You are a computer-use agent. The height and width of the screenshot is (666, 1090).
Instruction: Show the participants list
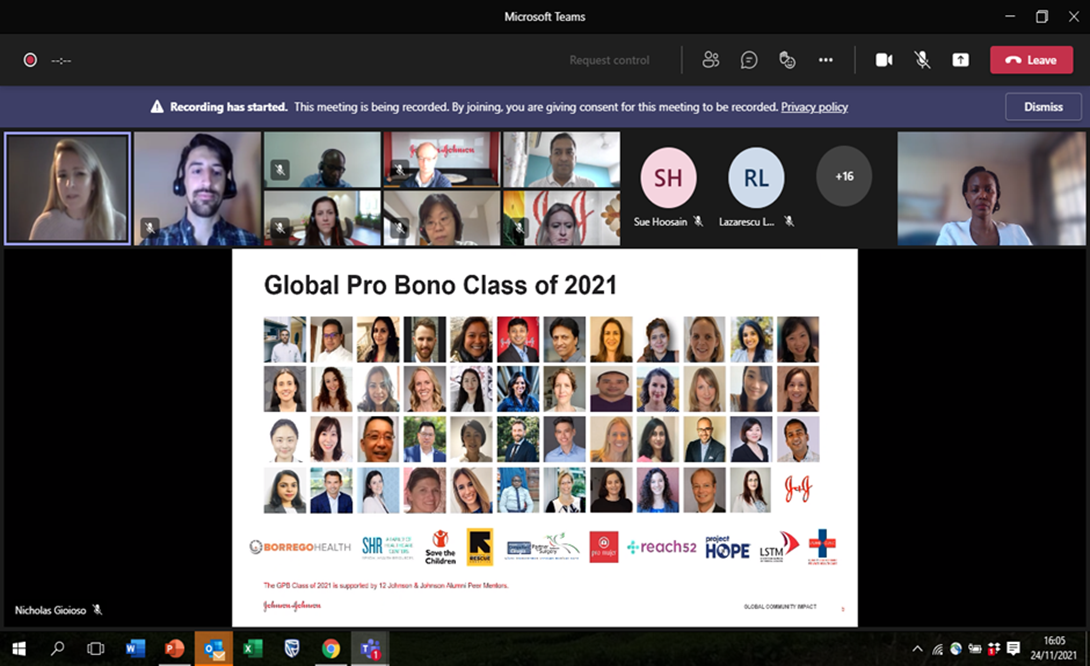click(711, 60)
